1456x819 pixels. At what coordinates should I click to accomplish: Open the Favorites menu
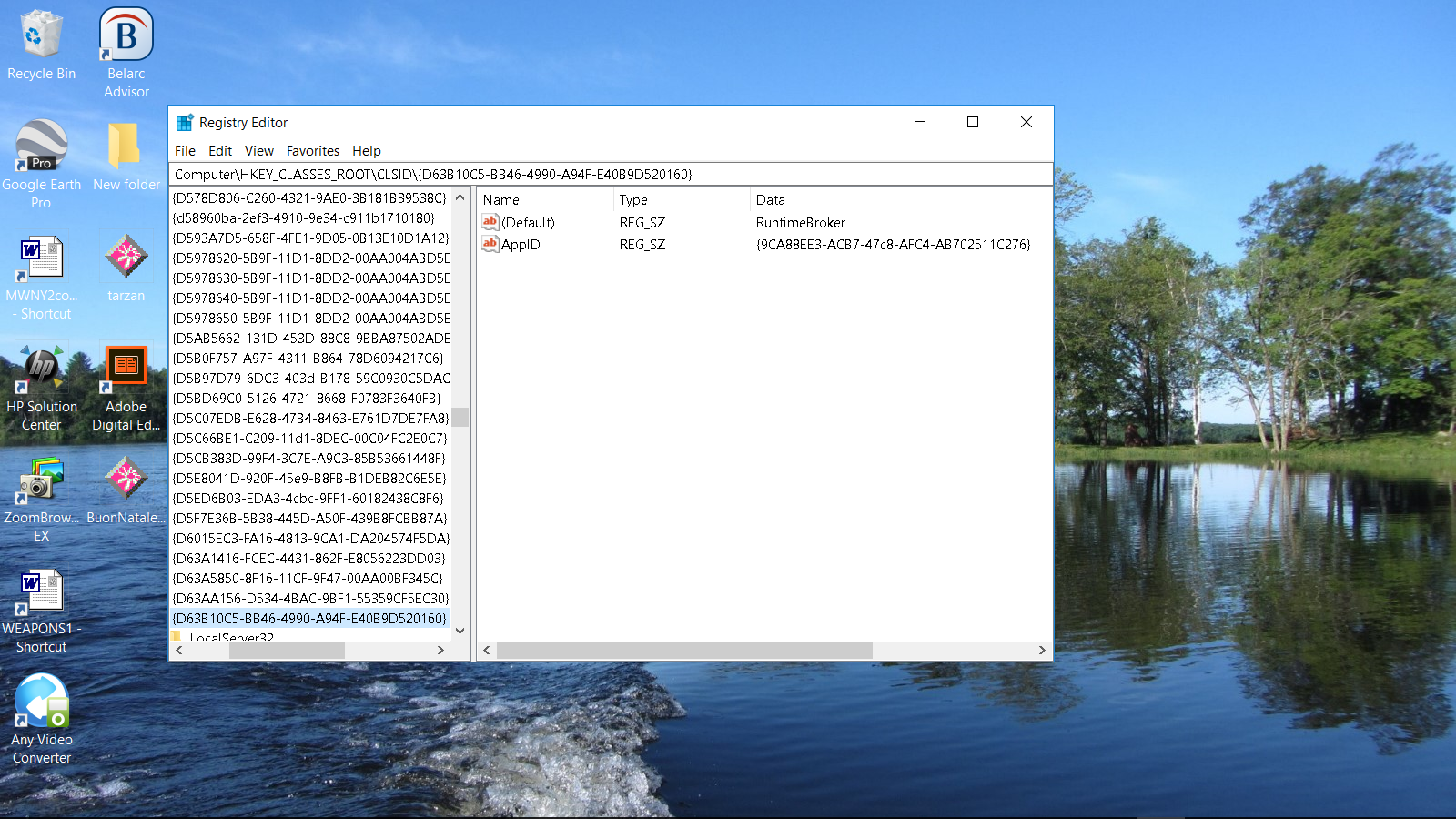(312, 151)
